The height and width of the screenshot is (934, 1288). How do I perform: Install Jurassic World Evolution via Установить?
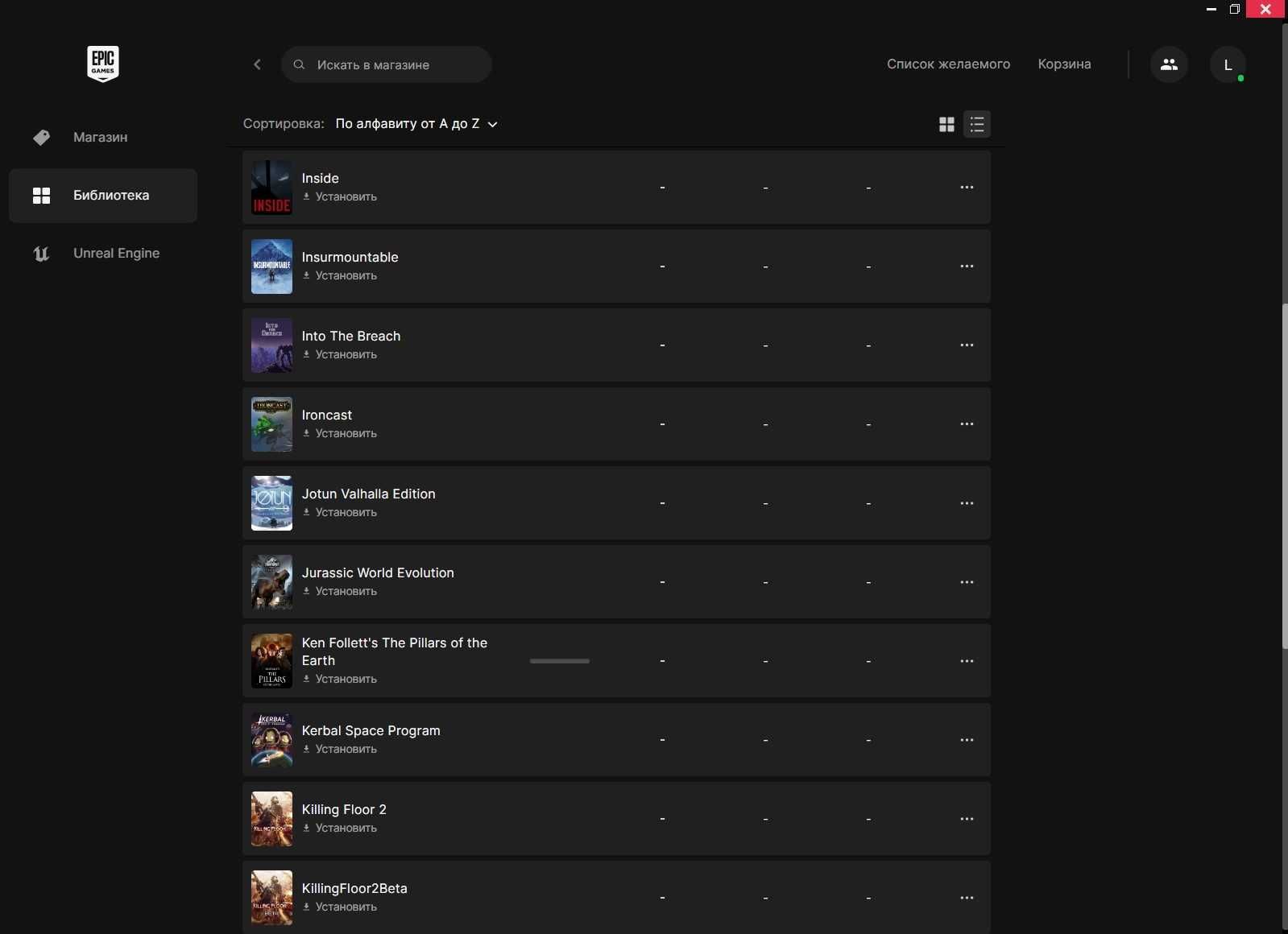coord(340,592)
